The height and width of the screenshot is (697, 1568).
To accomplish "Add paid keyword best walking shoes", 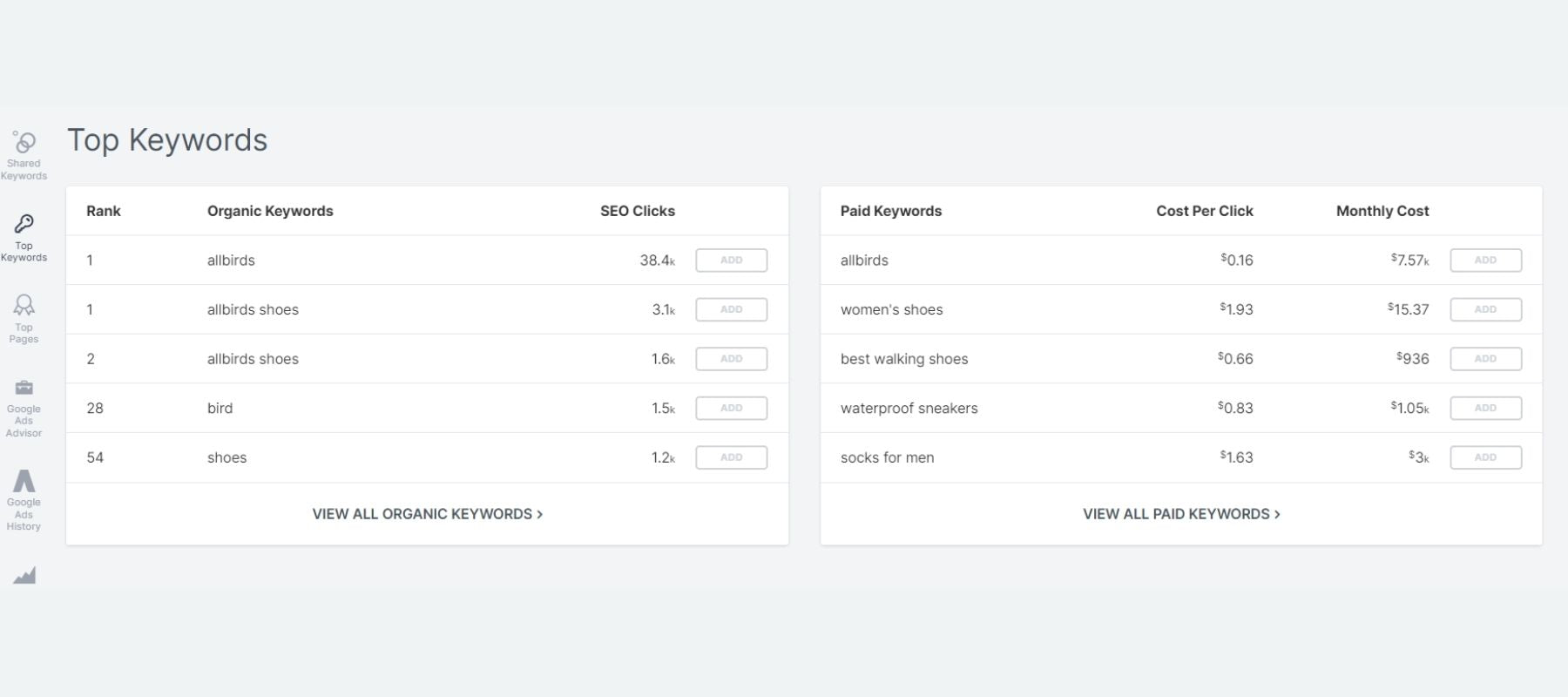I will (x=1486, y=359).
